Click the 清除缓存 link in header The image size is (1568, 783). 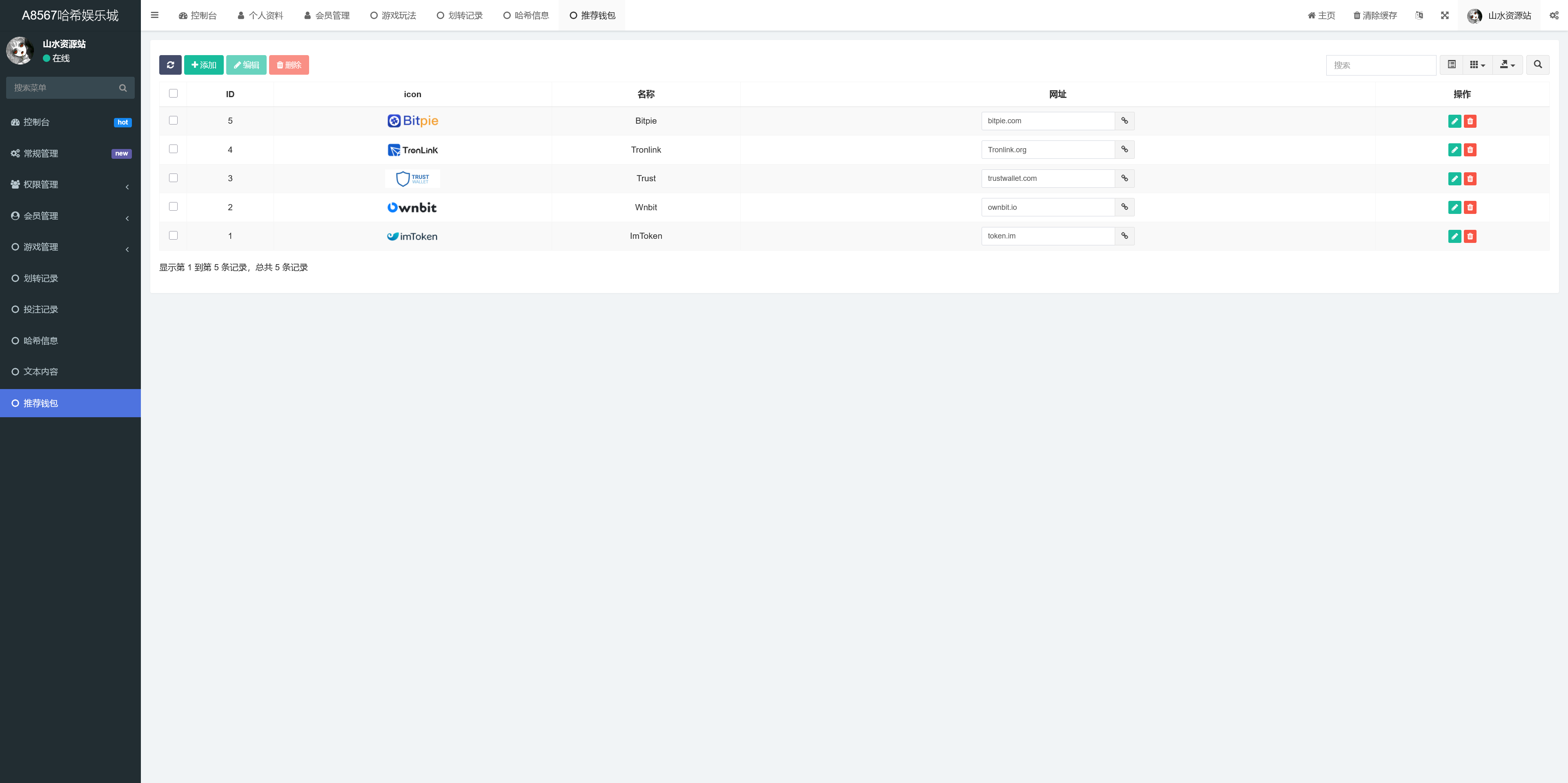click(1375, 15)
